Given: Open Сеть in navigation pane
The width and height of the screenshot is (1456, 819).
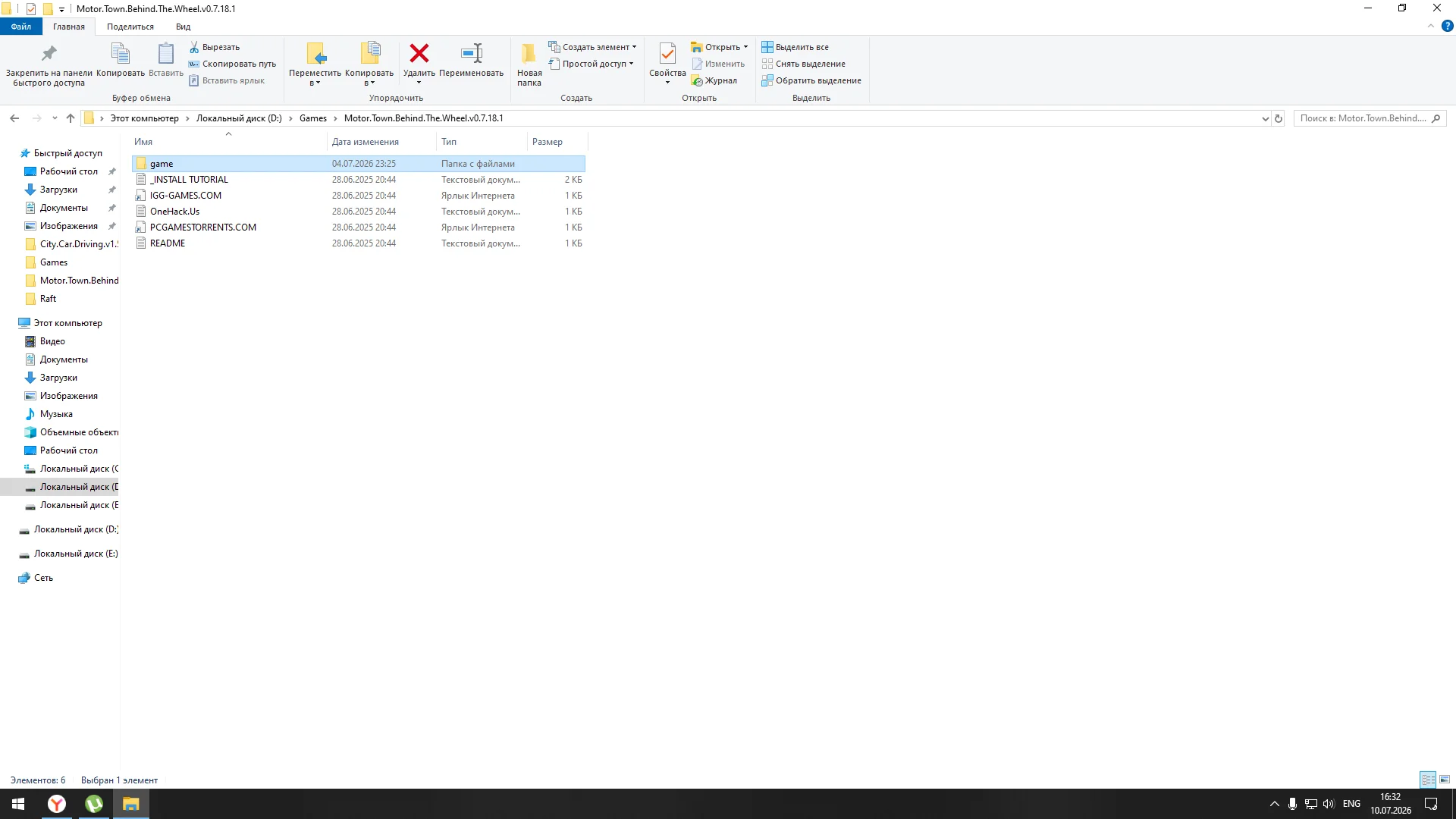Looking at the screenshot, I should point(43,578).
